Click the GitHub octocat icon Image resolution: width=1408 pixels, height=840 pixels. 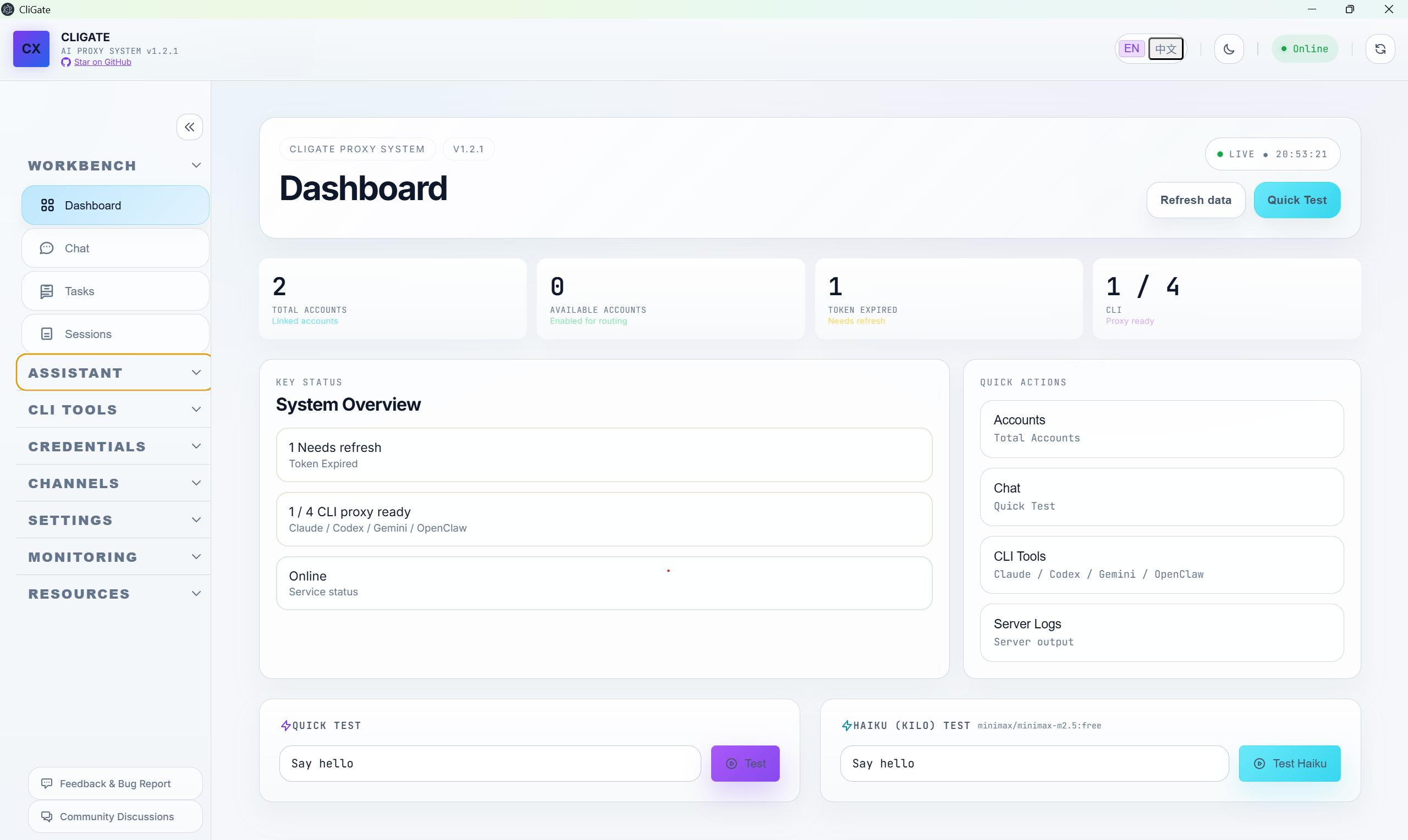point(66,62)
